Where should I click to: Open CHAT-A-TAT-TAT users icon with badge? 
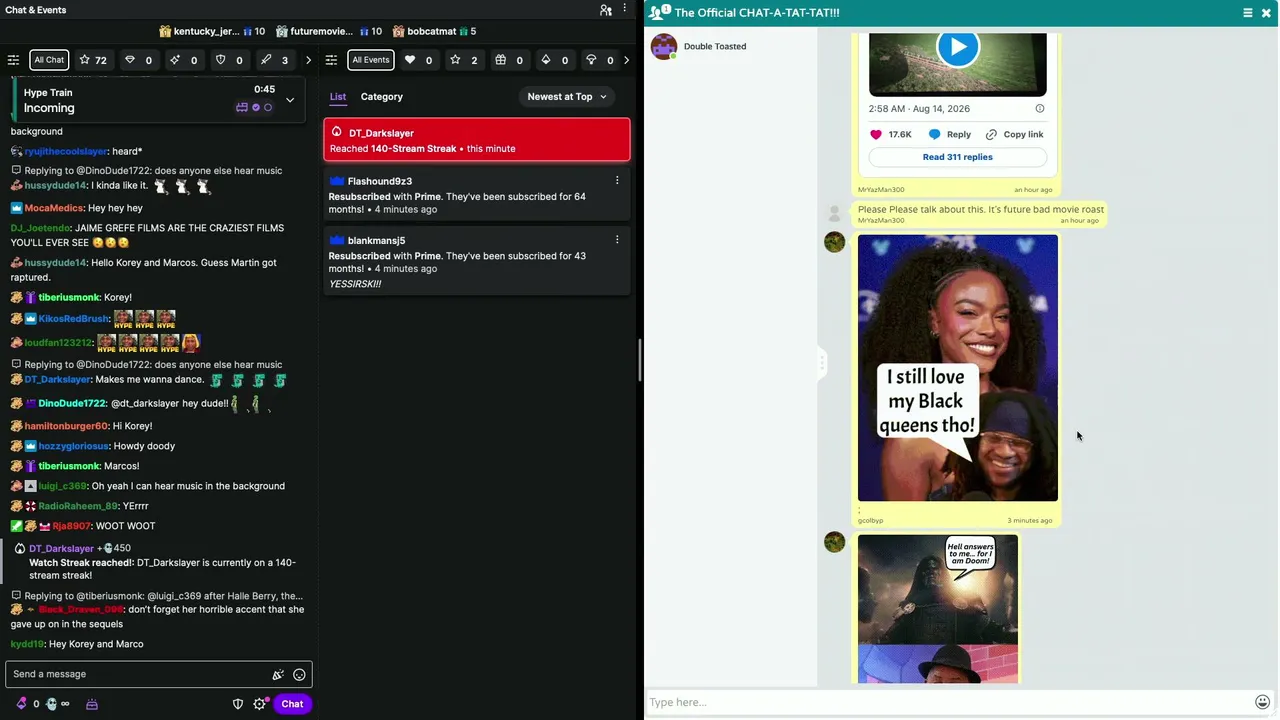[x=659, y=12]
